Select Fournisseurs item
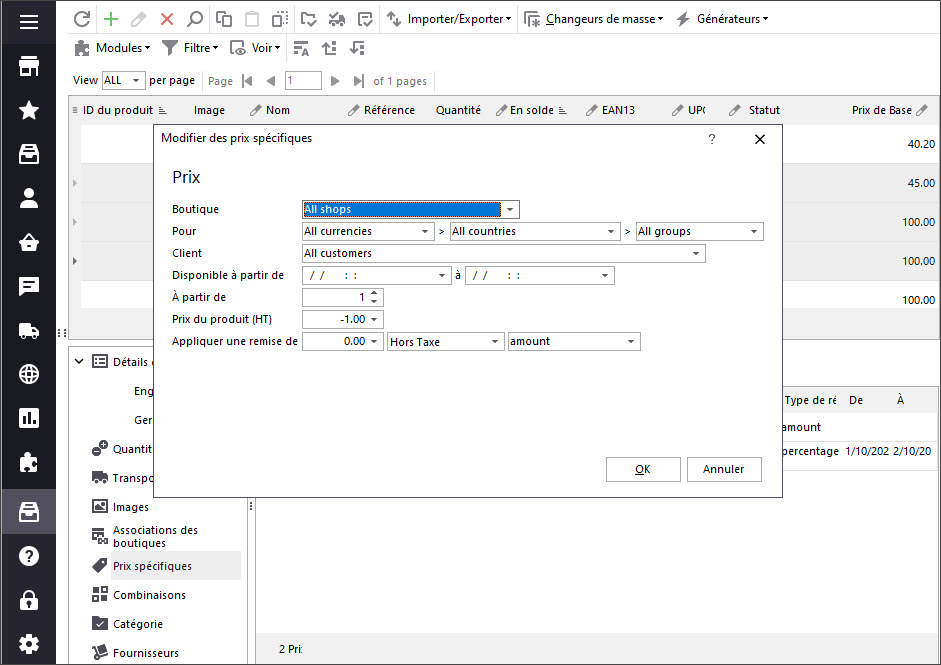Screen dimensions: 941x665 [146, 653]
